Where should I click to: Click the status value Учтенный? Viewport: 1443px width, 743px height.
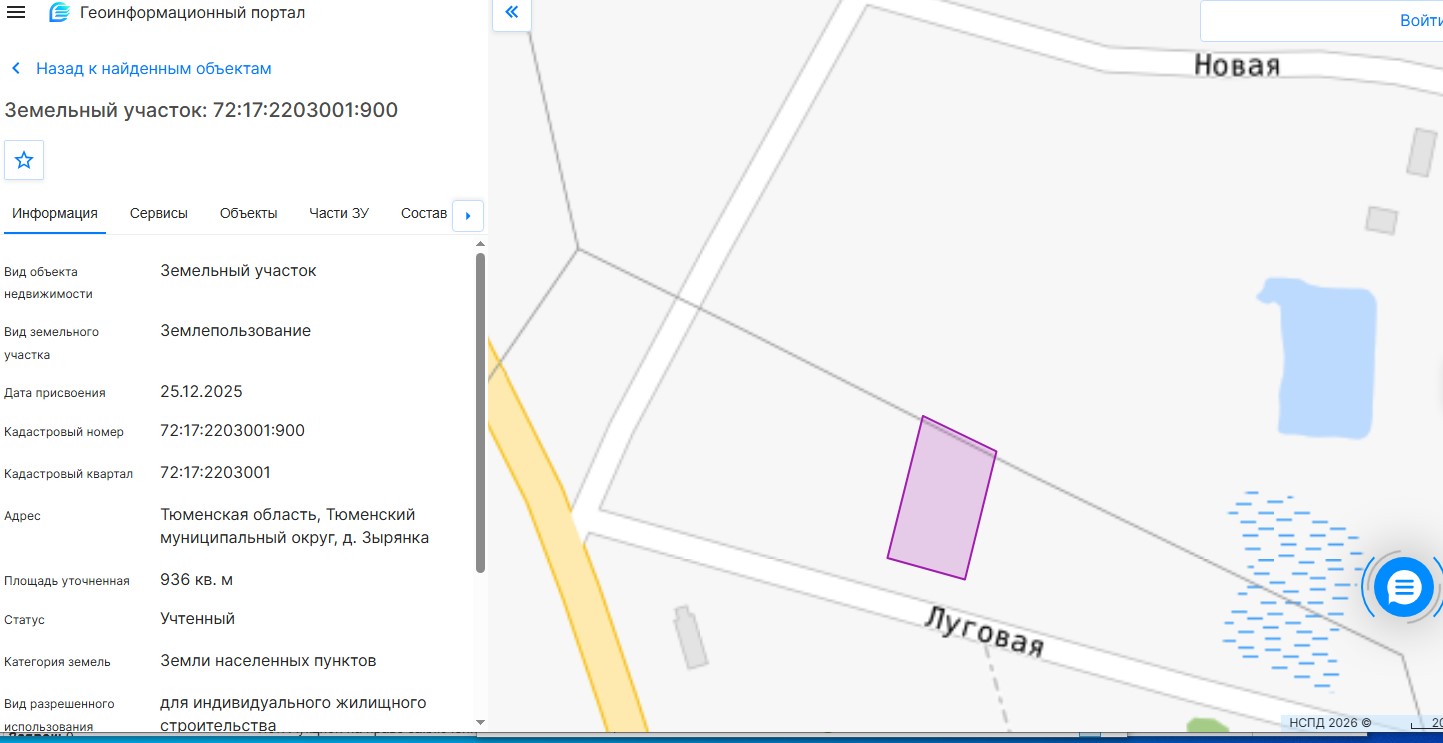(x=197, y=619)
